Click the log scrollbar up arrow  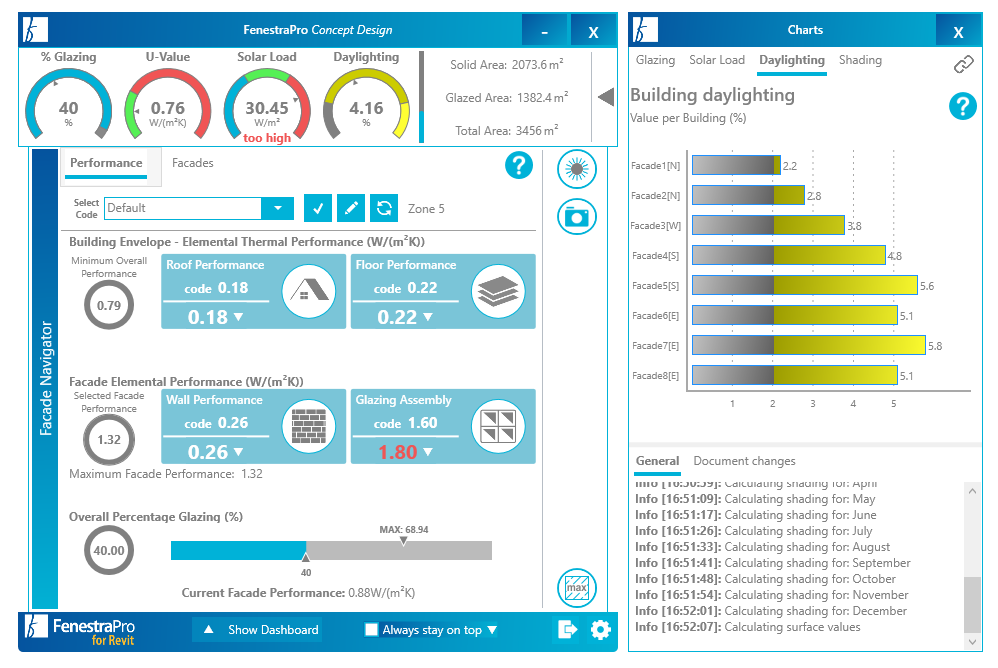tap(972, 491)
